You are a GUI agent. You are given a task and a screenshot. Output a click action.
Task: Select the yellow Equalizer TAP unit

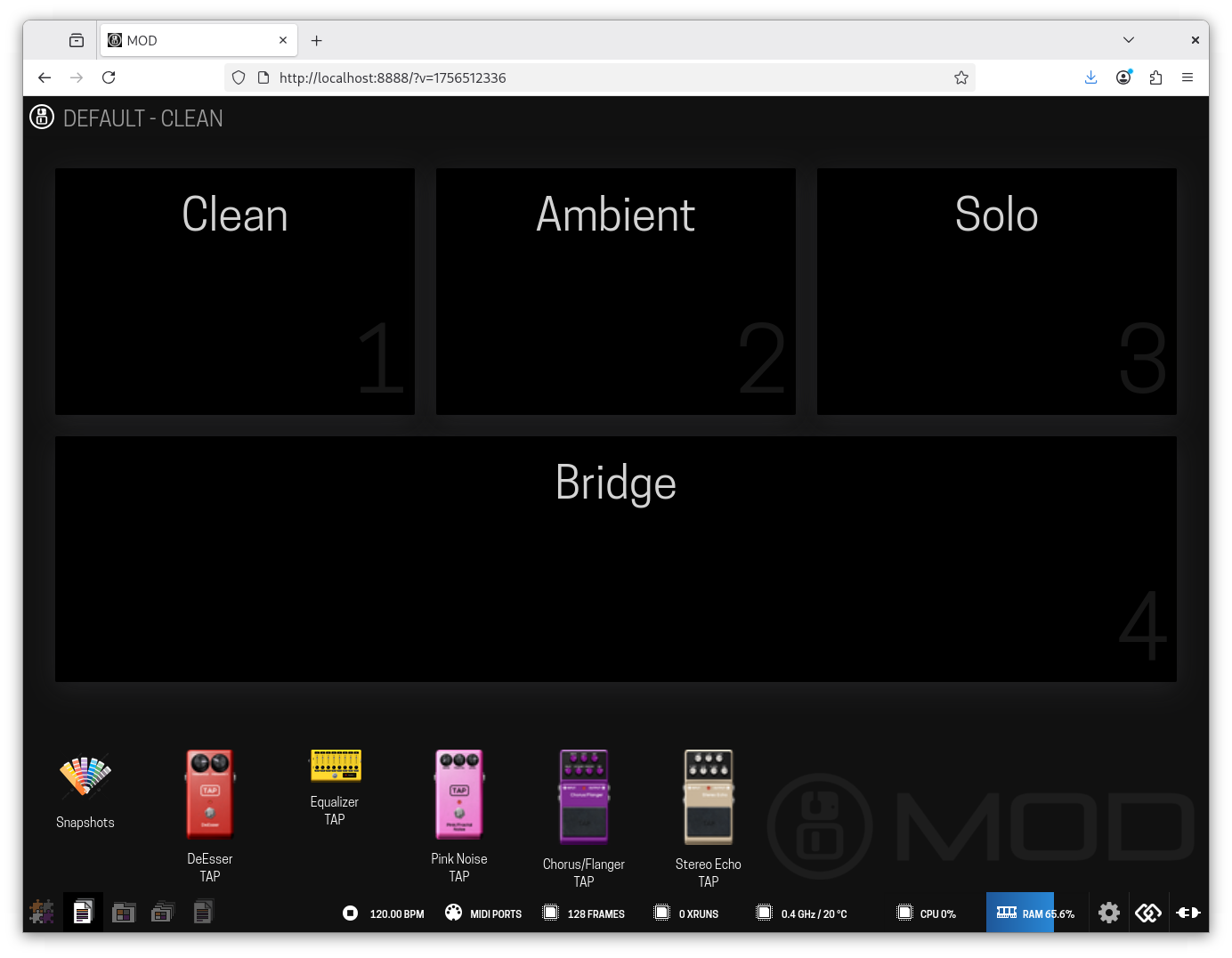point(335,766)
